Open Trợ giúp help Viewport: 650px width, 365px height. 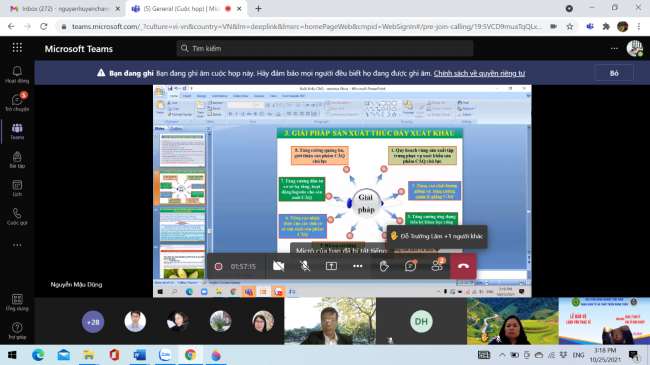click(17, 331)
